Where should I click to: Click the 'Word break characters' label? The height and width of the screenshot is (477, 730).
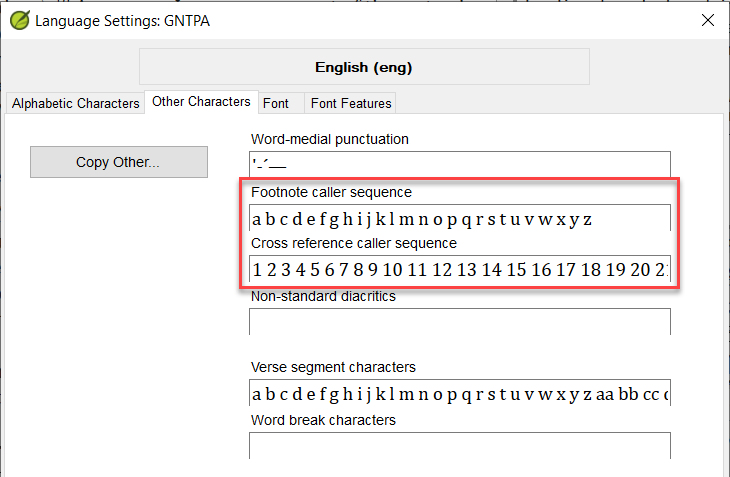[323, 420]
